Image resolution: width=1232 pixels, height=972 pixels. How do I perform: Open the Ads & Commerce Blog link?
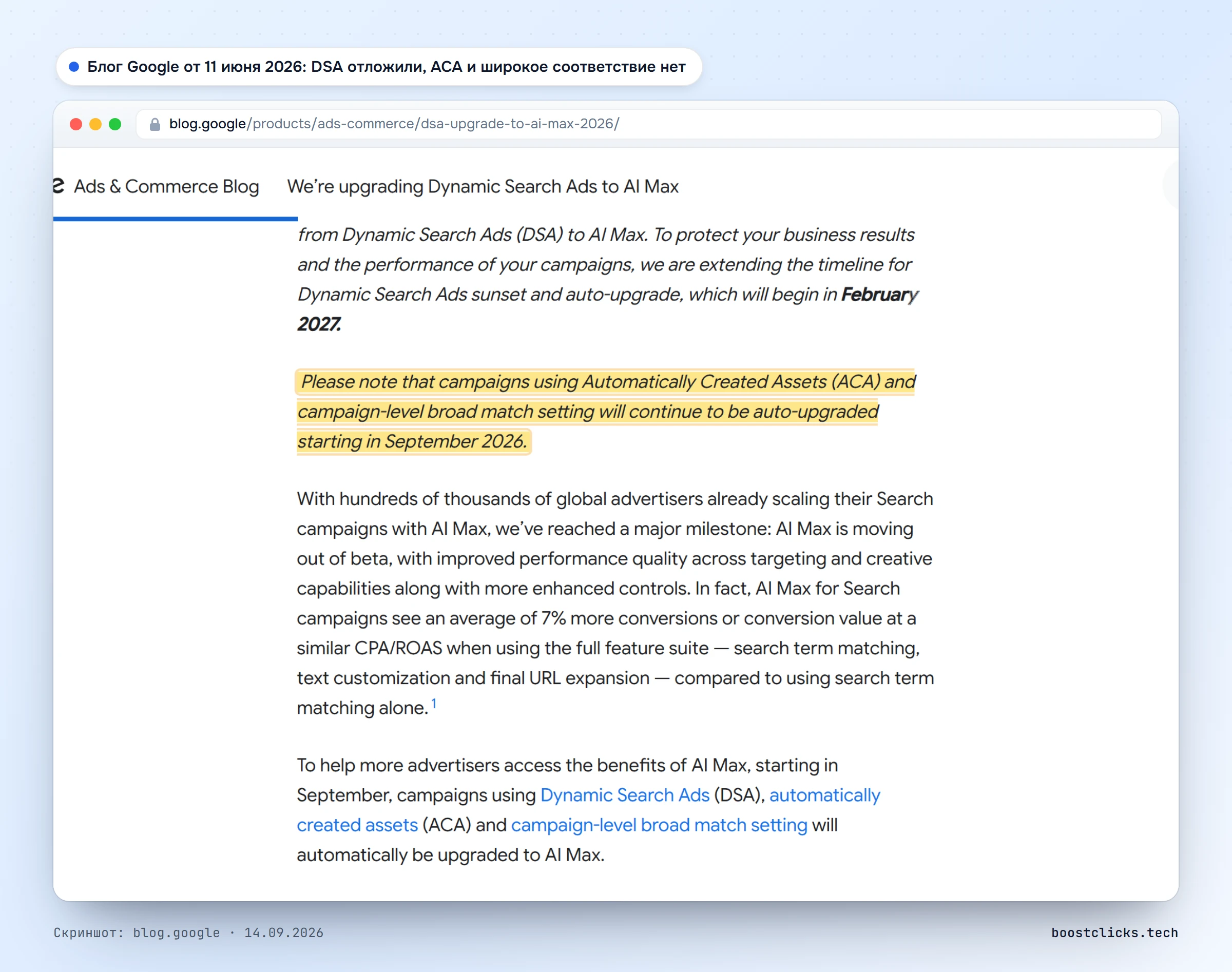click(x=166, y=186)
